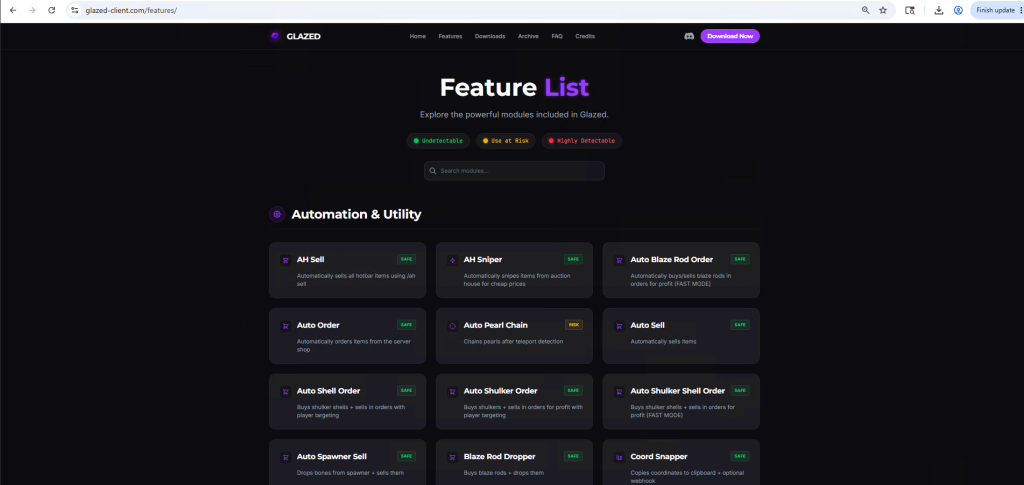Screen dimensions: 1024x485
Task: Open the Downloads nav link
Action: 490,37
